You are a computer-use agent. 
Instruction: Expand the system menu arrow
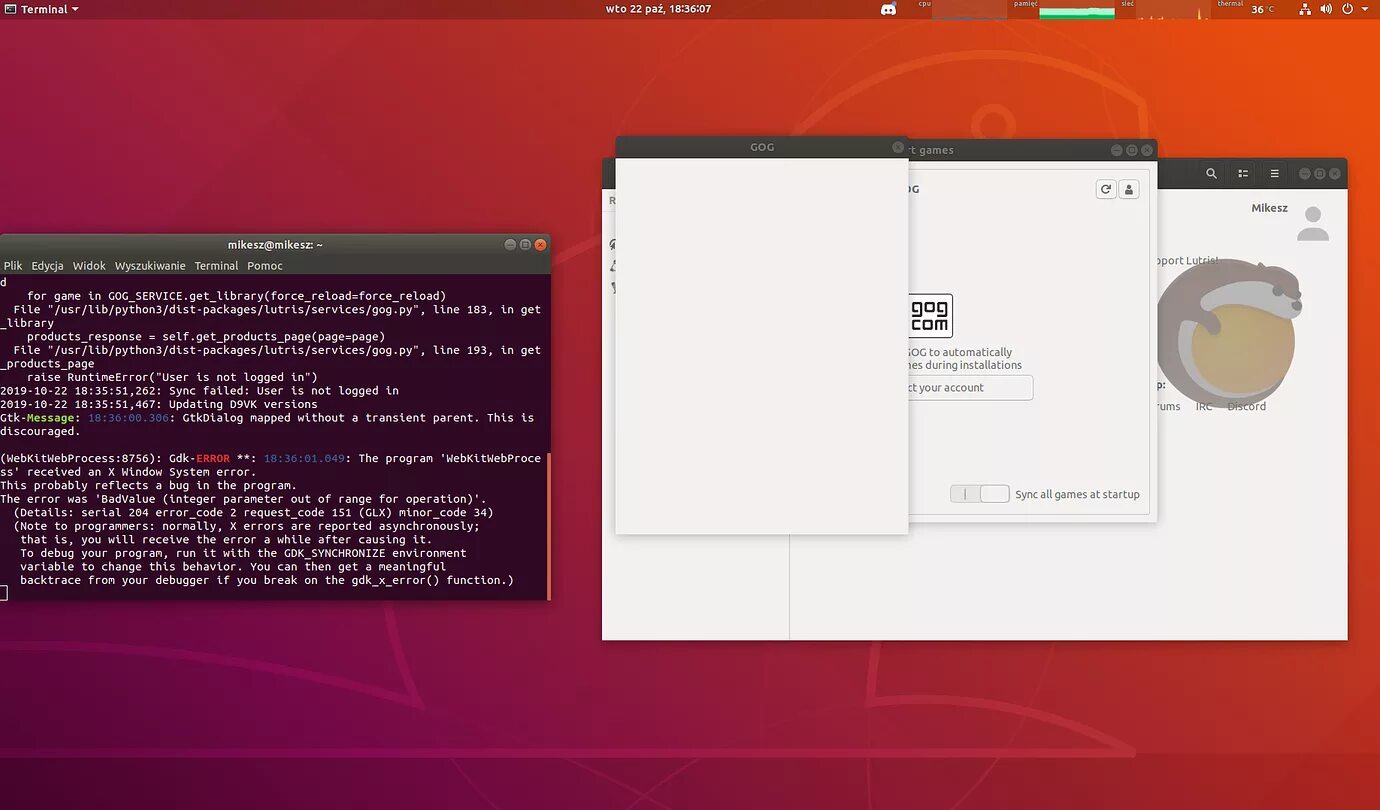1365,9
